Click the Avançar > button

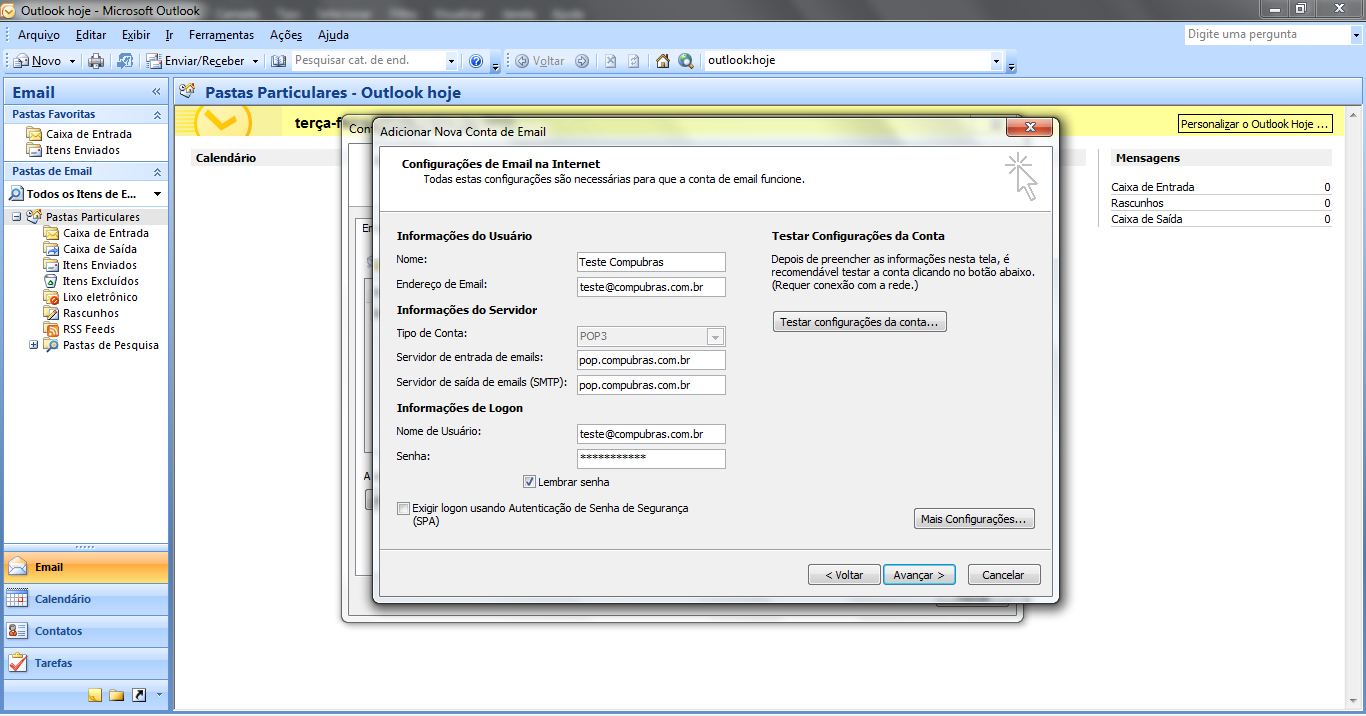pyautogui.click(x=920, y=575)
